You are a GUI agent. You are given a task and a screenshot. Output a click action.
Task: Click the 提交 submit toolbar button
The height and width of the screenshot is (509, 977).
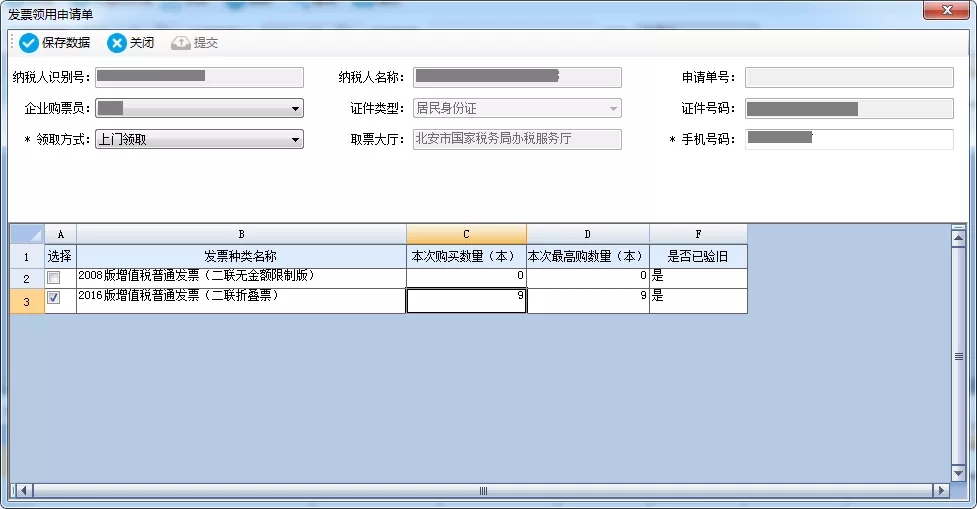(194, 42)
